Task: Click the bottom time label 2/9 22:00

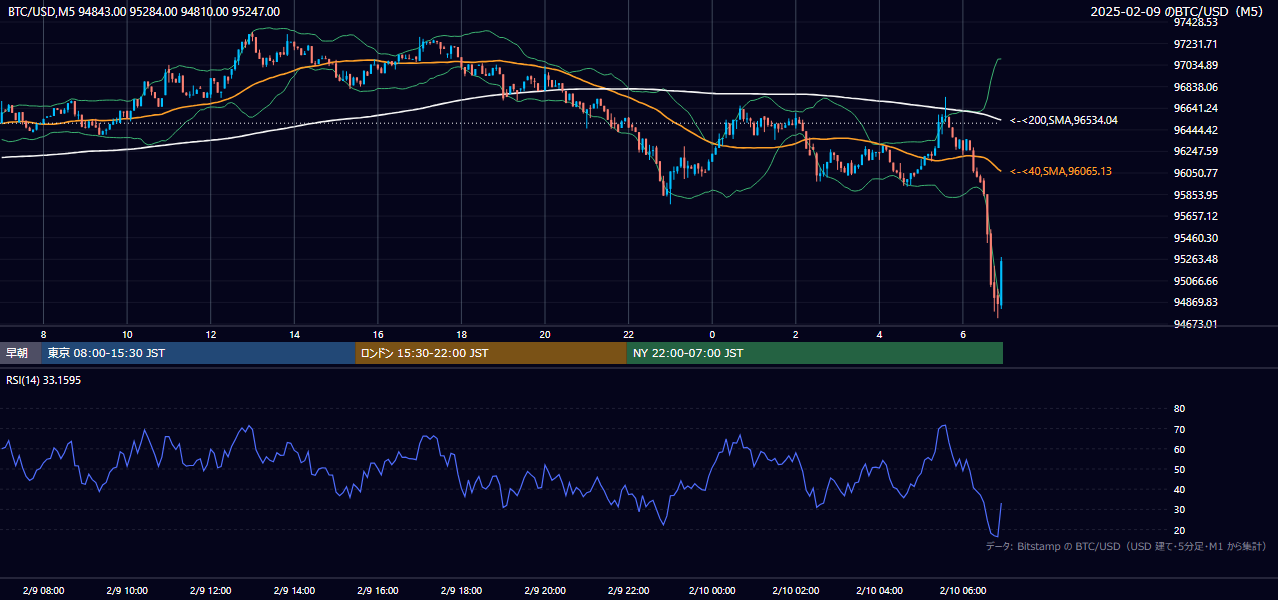Action: pos(628,590)
